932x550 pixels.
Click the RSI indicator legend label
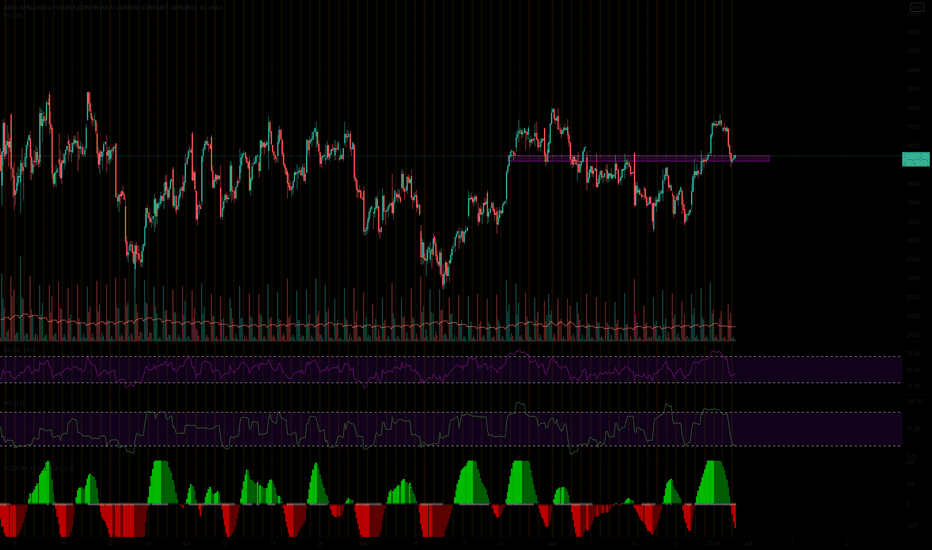point(21,350)
